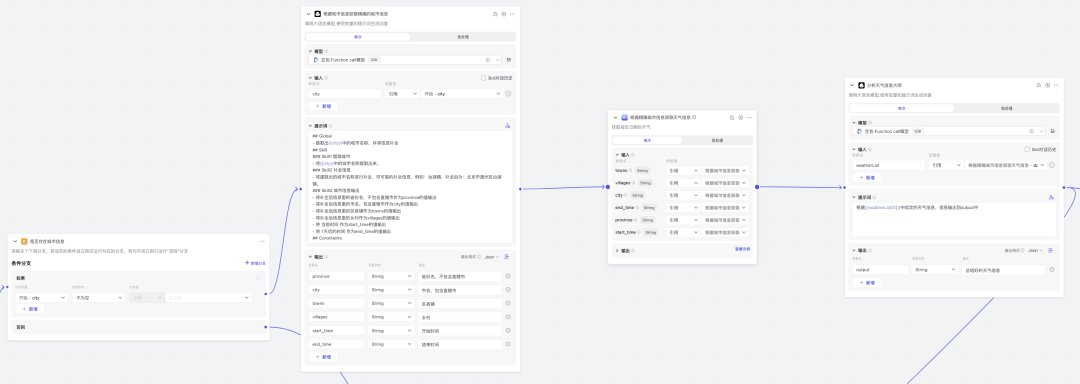The image size is (1080, 384).
Task: Click the import icon beside Json in the weather analysis output
Action: (1050, 250)
